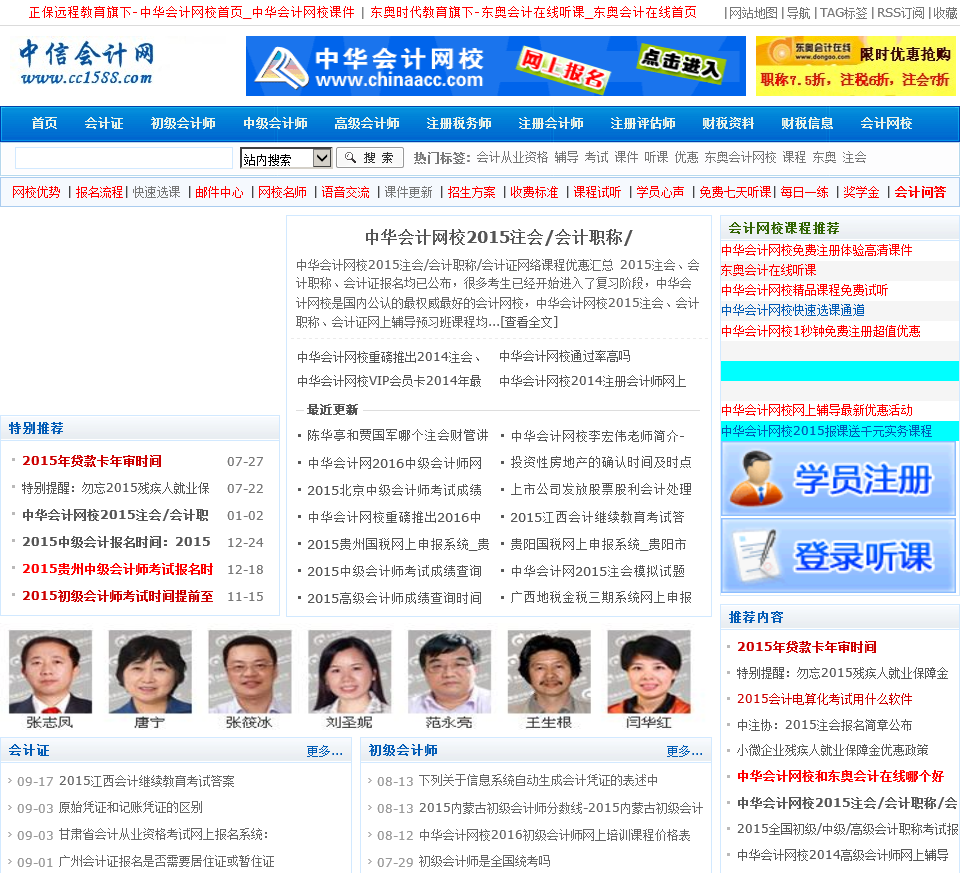
Task: Open 会计网校 navigation tab
Action: (886, 124)
